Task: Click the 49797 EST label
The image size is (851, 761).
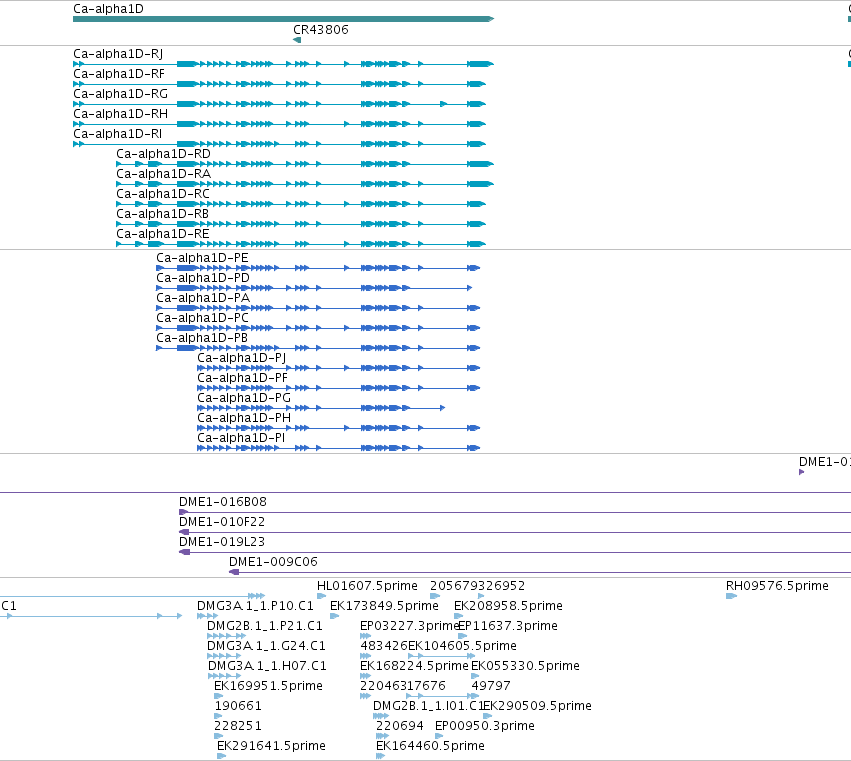Action: point(491,687)
